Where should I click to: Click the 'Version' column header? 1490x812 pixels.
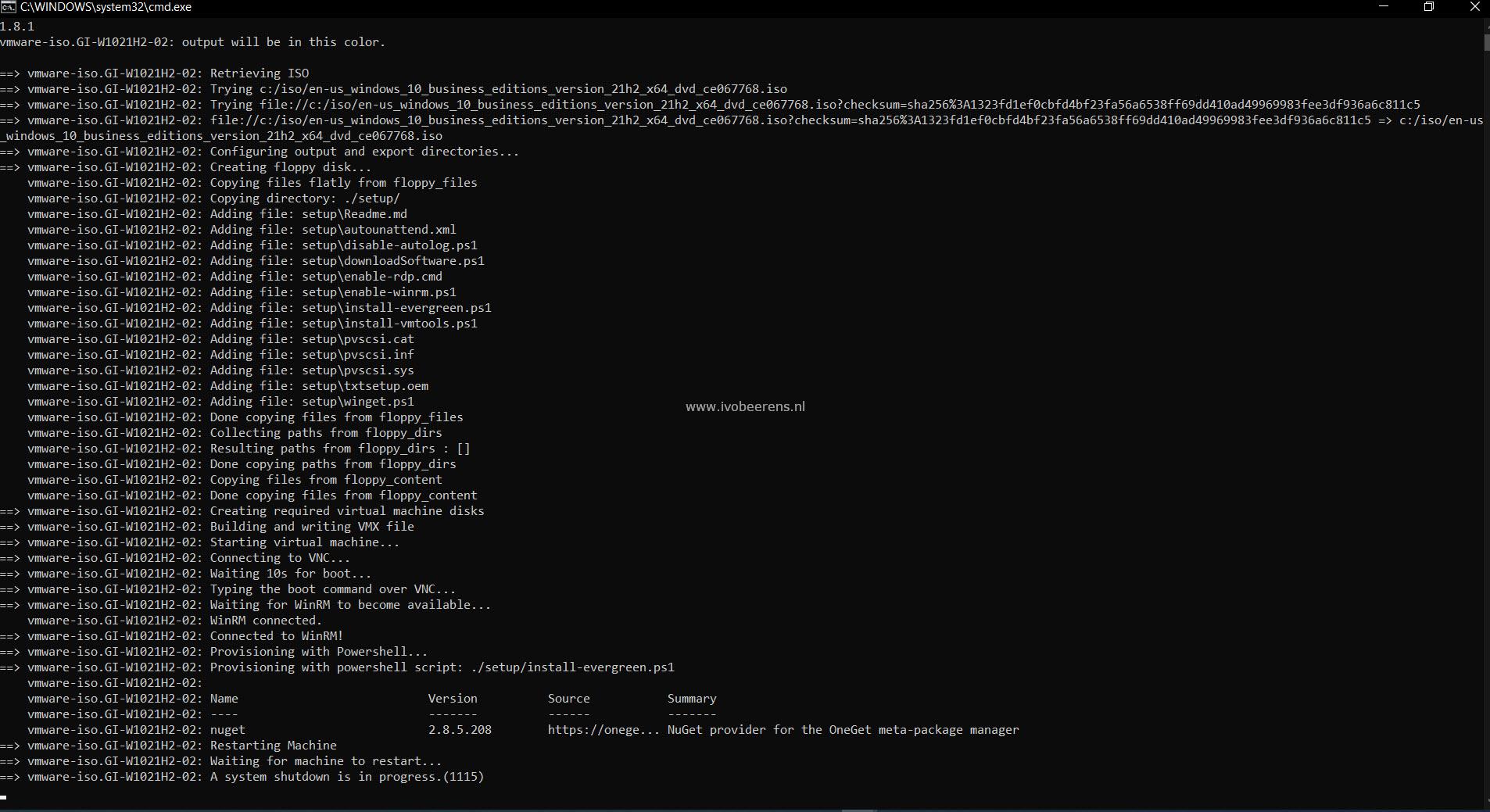(453, 699)
